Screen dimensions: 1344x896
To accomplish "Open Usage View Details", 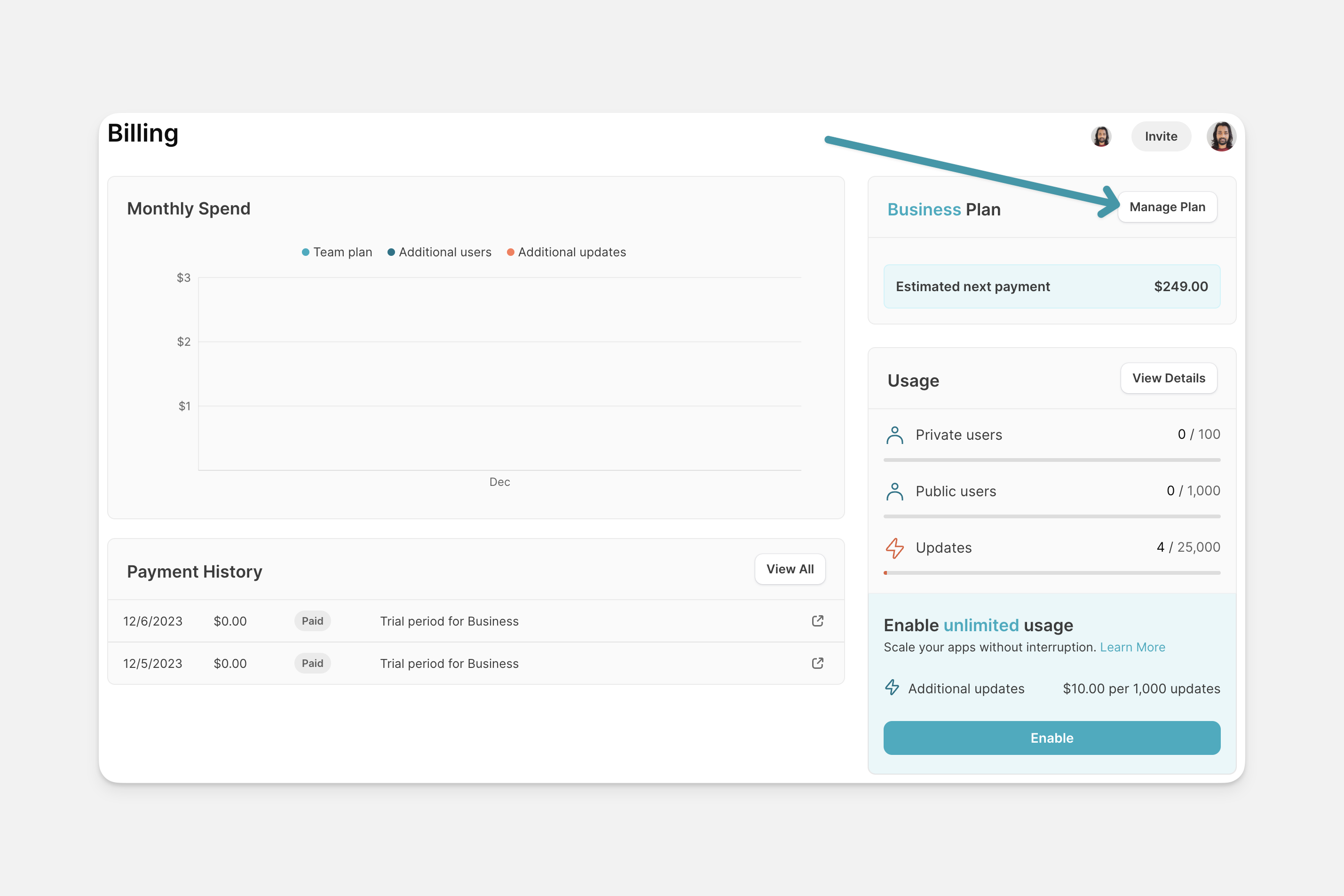I will [1169, 378].
